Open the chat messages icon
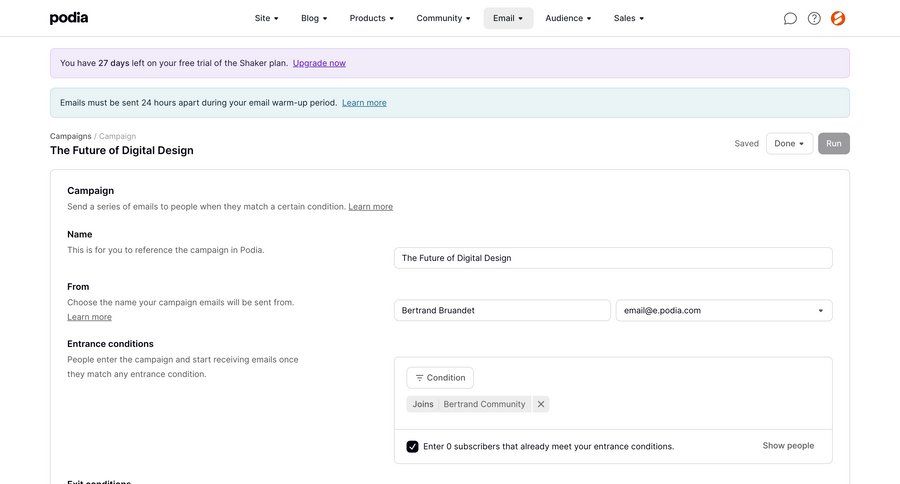The height and width of the screenshot is (484, 900). click(790, 18)
